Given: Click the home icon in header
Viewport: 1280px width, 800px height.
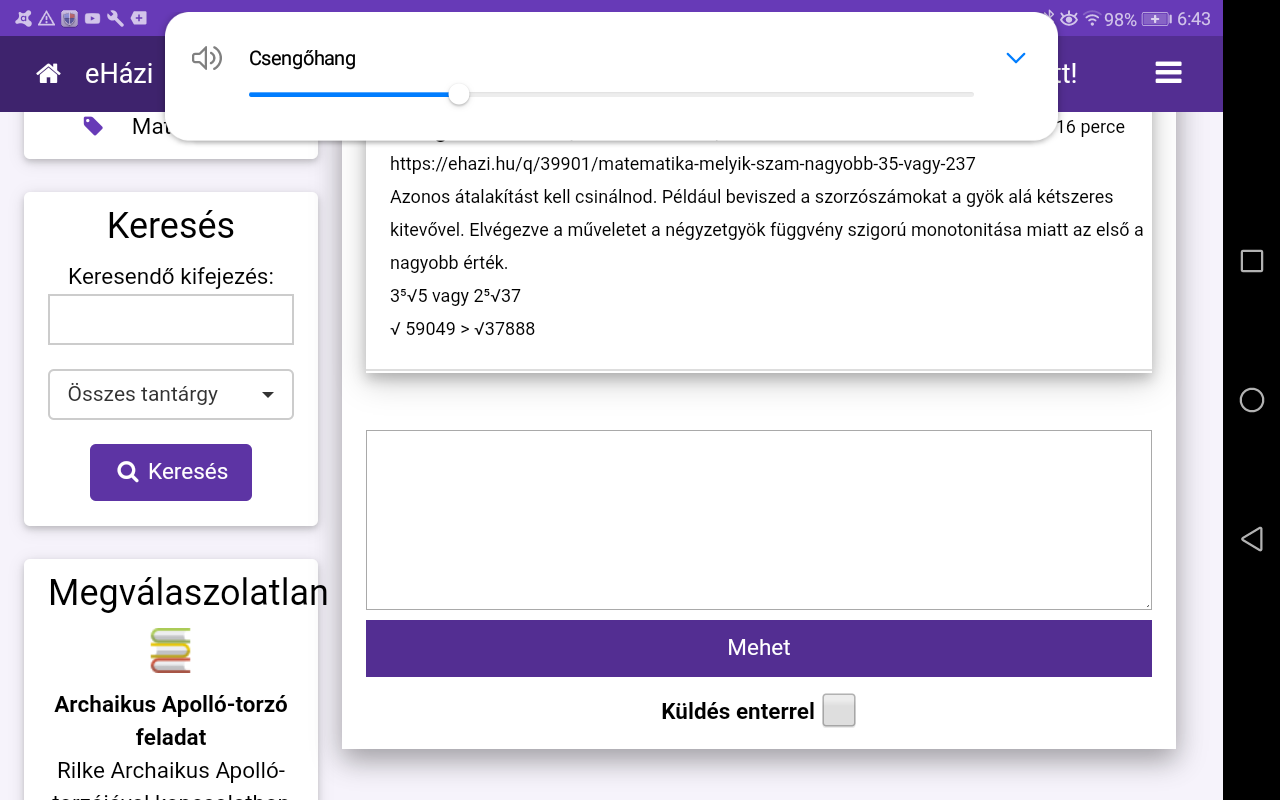Looking at the screenshot, I should click(x=48, y=73).
